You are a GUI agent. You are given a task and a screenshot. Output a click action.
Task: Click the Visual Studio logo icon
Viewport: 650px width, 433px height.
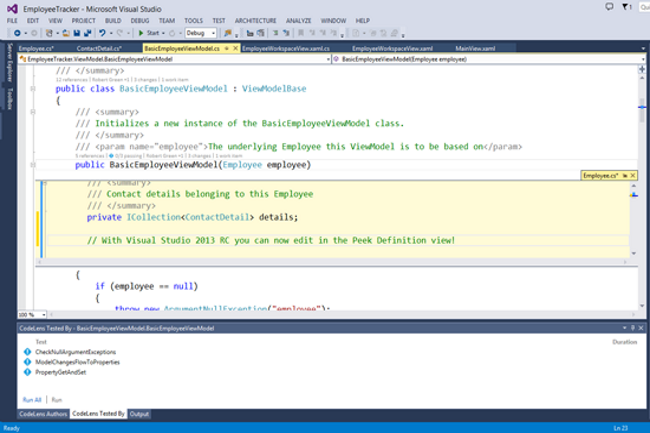point(10,7)
